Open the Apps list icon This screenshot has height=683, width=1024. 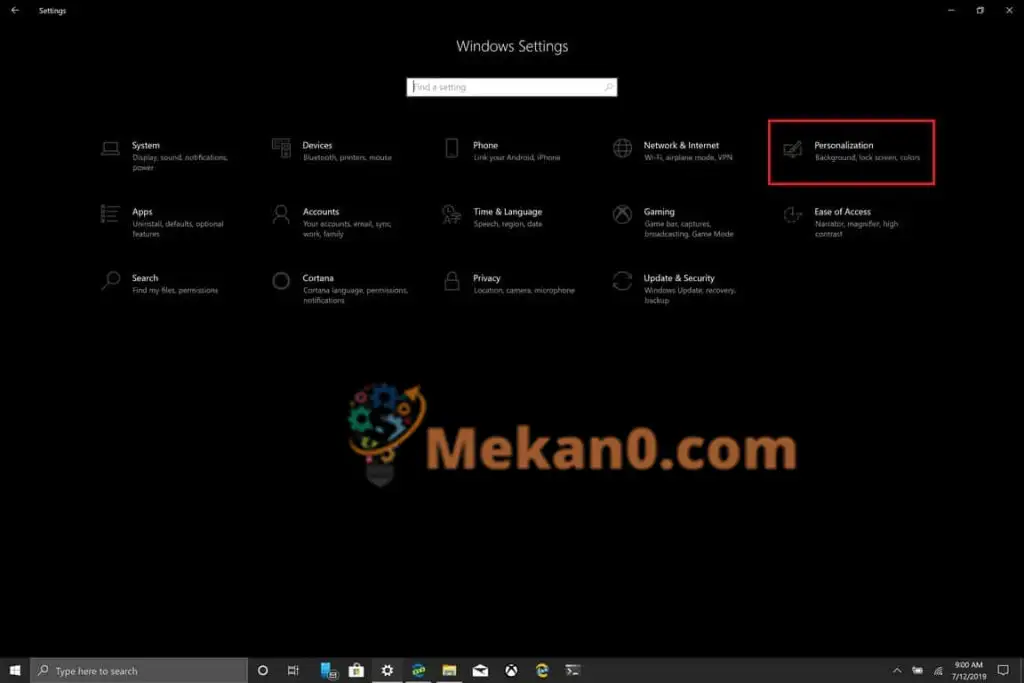(110, 214)
